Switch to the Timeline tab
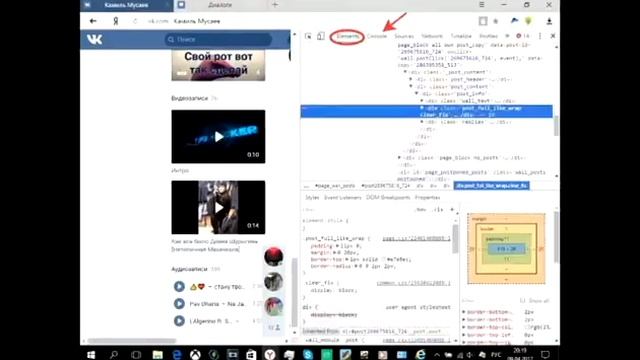 click(x=461, y=36)
